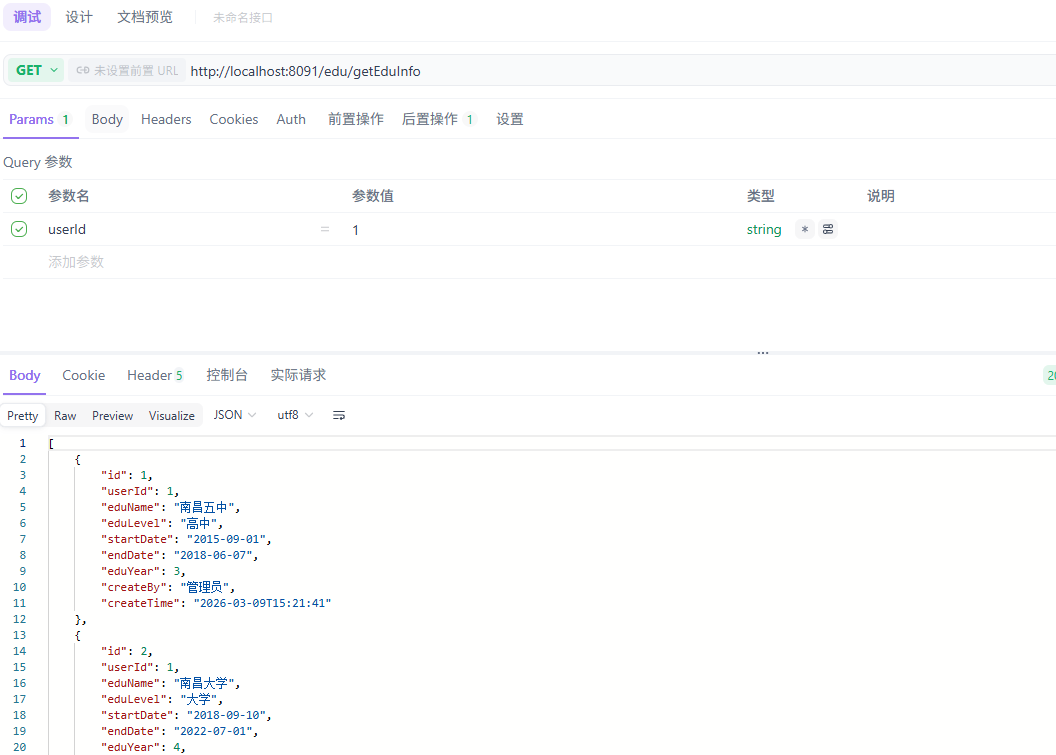This screenshot has width=1056, height=755.
Task: Open the GET method dropdown
Action: (x=36, y=70)
